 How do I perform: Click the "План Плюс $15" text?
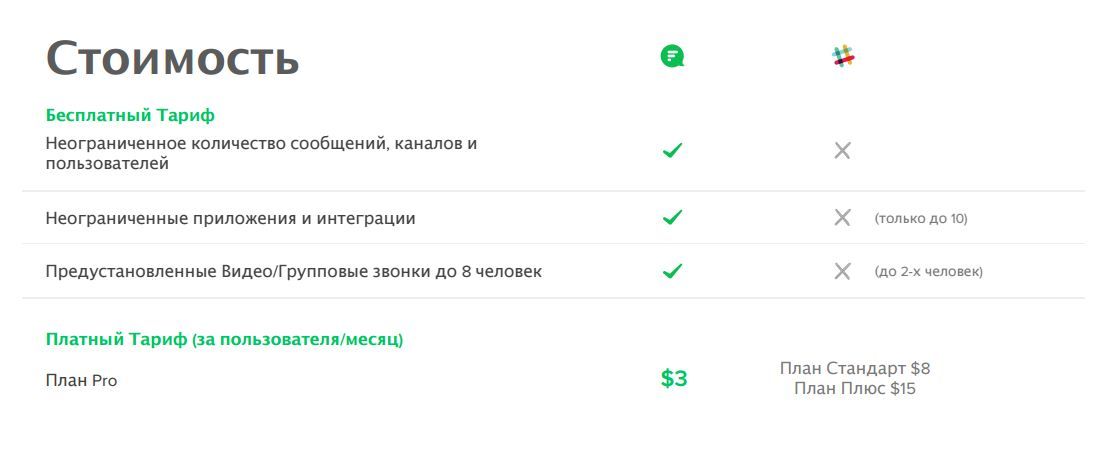pos(854,388)
